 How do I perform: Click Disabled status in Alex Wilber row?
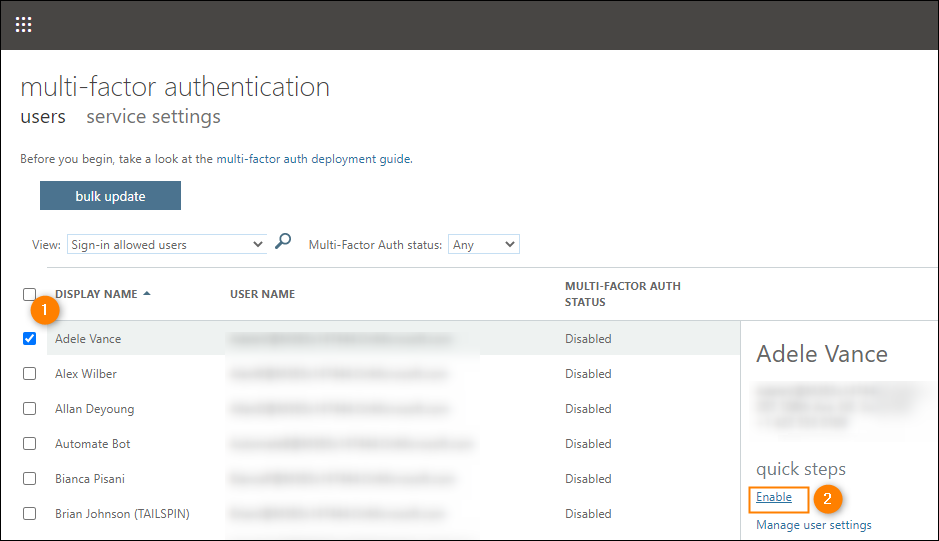point(588,374)
